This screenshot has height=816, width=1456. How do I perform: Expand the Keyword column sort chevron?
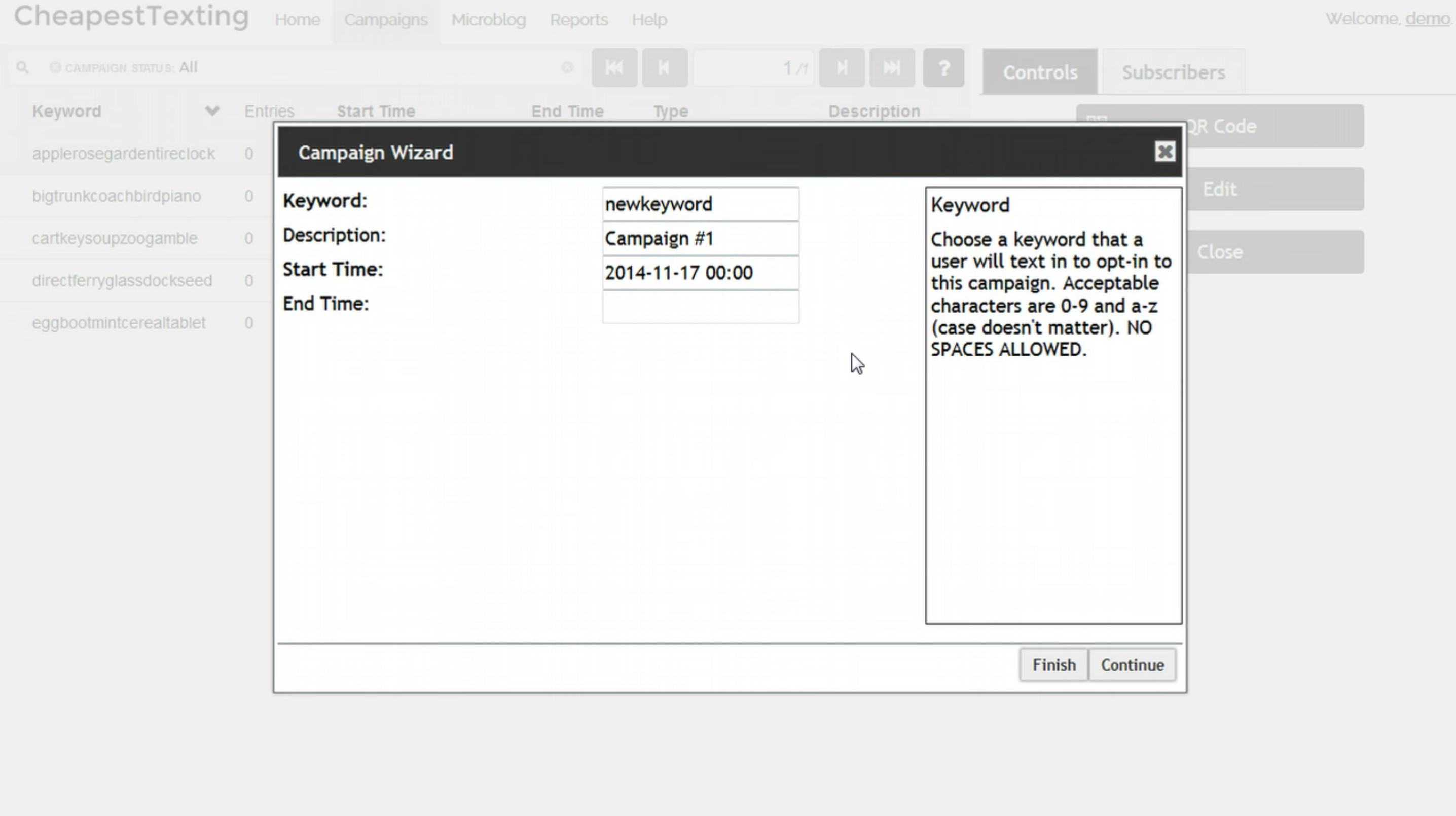pos(212,111)
